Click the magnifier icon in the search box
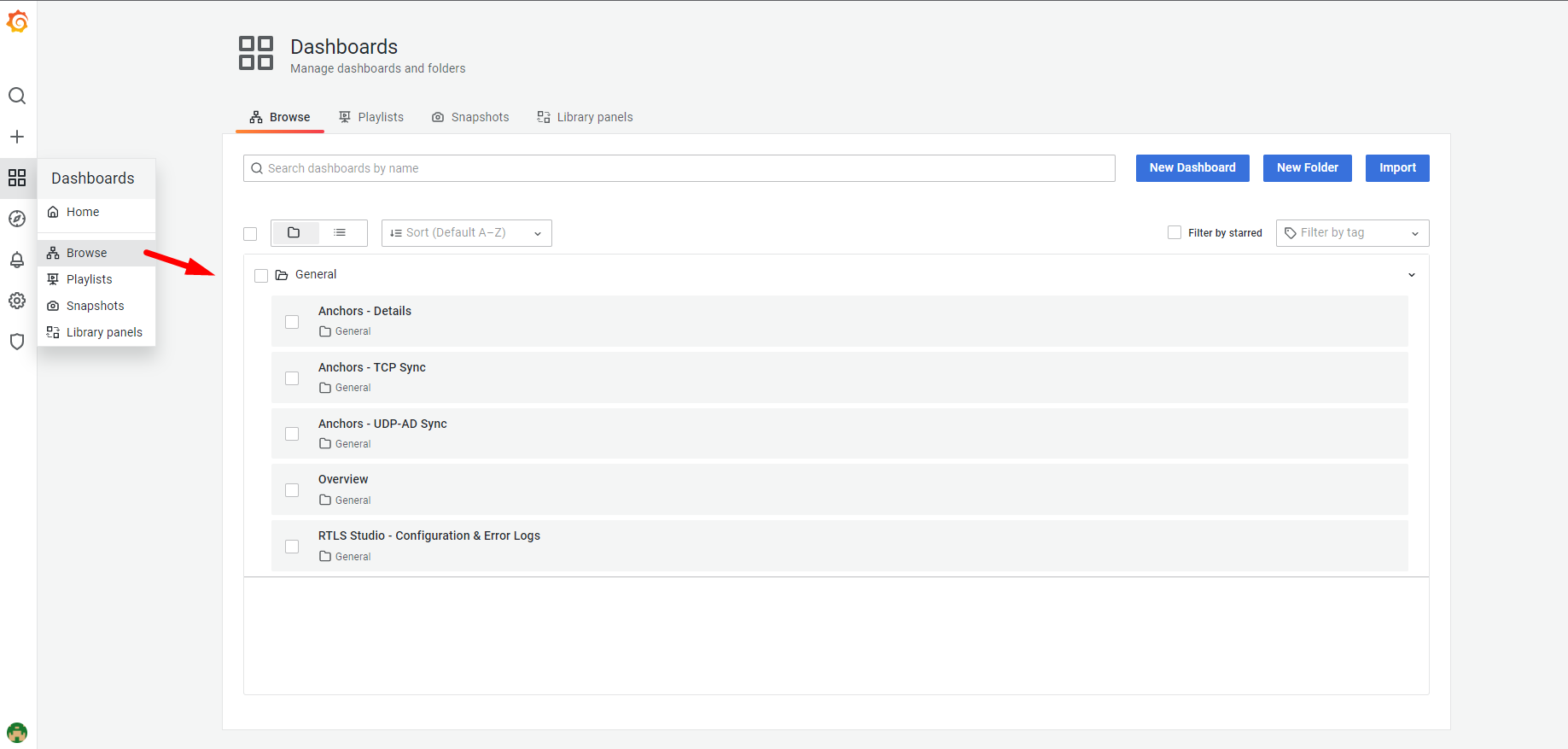Screen dimensions: 1568x749 point(257,168)
